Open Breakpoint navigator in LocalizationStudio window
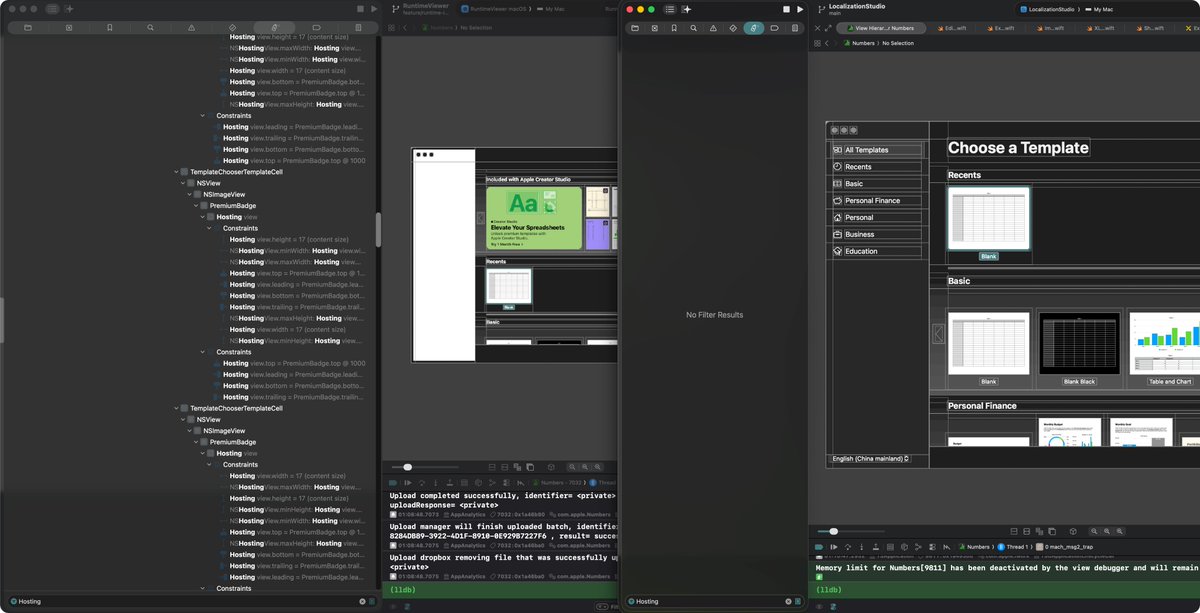Screen dimensions: 1200x613 point(775,28)
